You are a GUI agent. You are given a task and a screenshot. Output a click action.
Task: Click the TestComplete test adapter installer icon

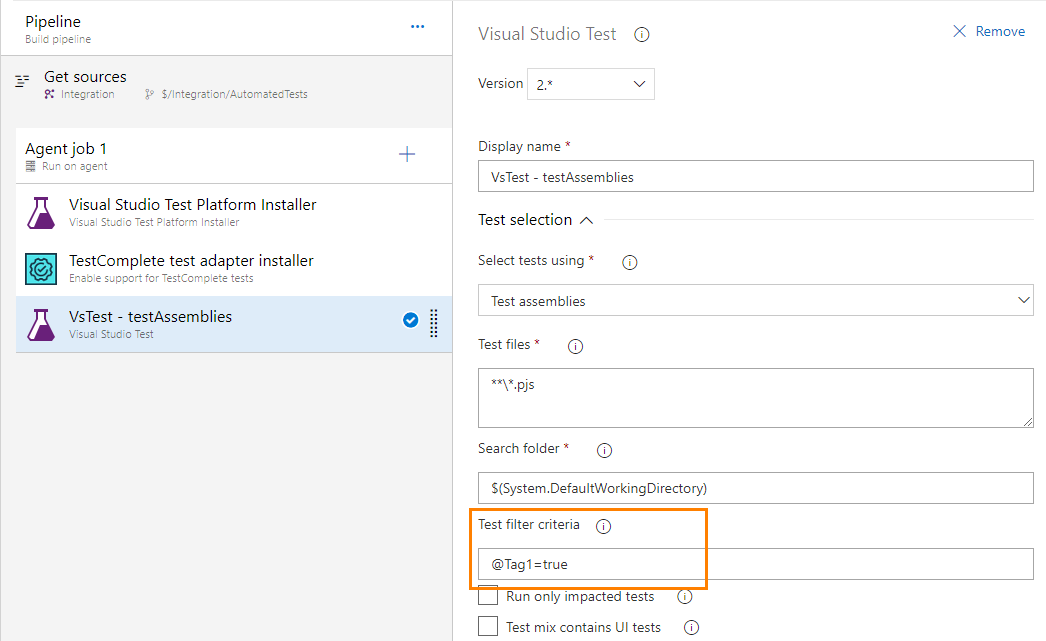(40, 268)
